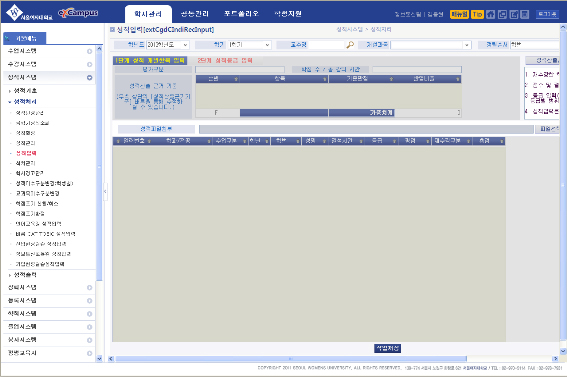Viewport: 567px width, 381px height.
Task: Collapse the 성적시스템 section circle arrow
Action: point(89,77)
